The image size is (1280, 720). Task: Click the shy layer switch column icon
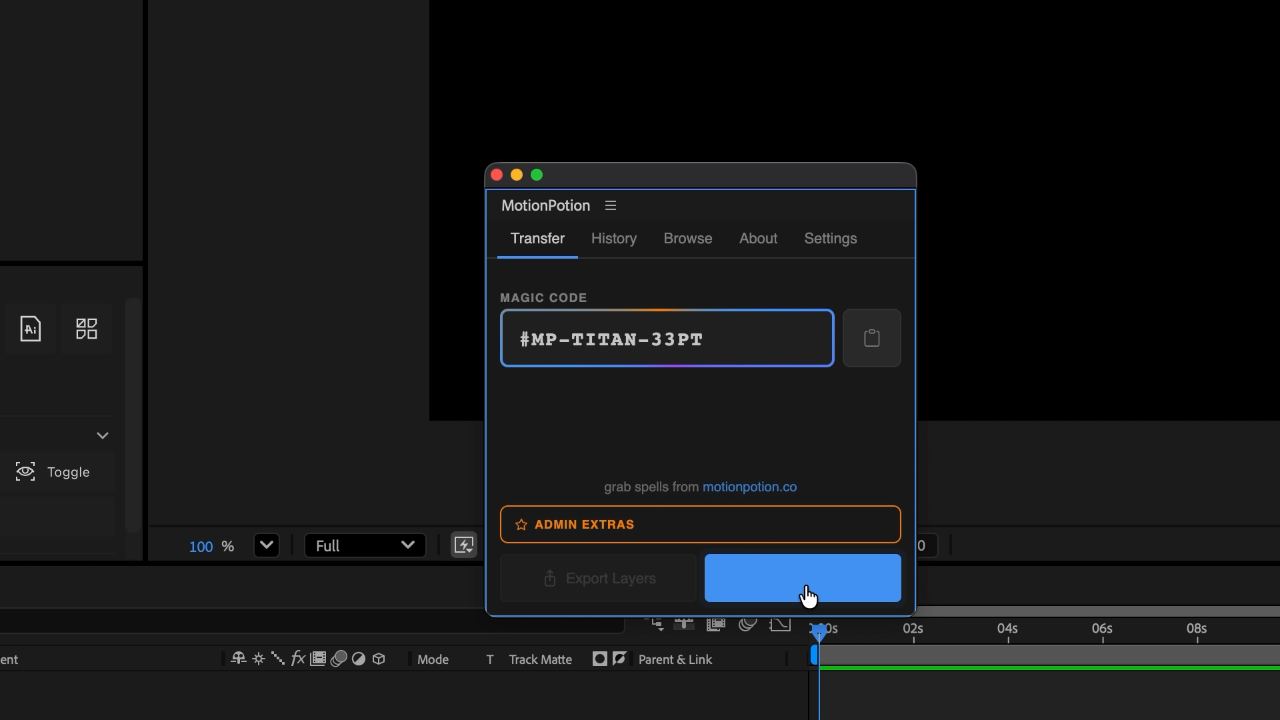click(x=238, y=659)
